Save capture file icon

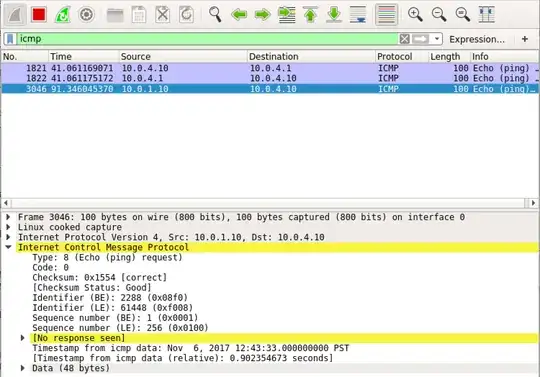[139, 15]
